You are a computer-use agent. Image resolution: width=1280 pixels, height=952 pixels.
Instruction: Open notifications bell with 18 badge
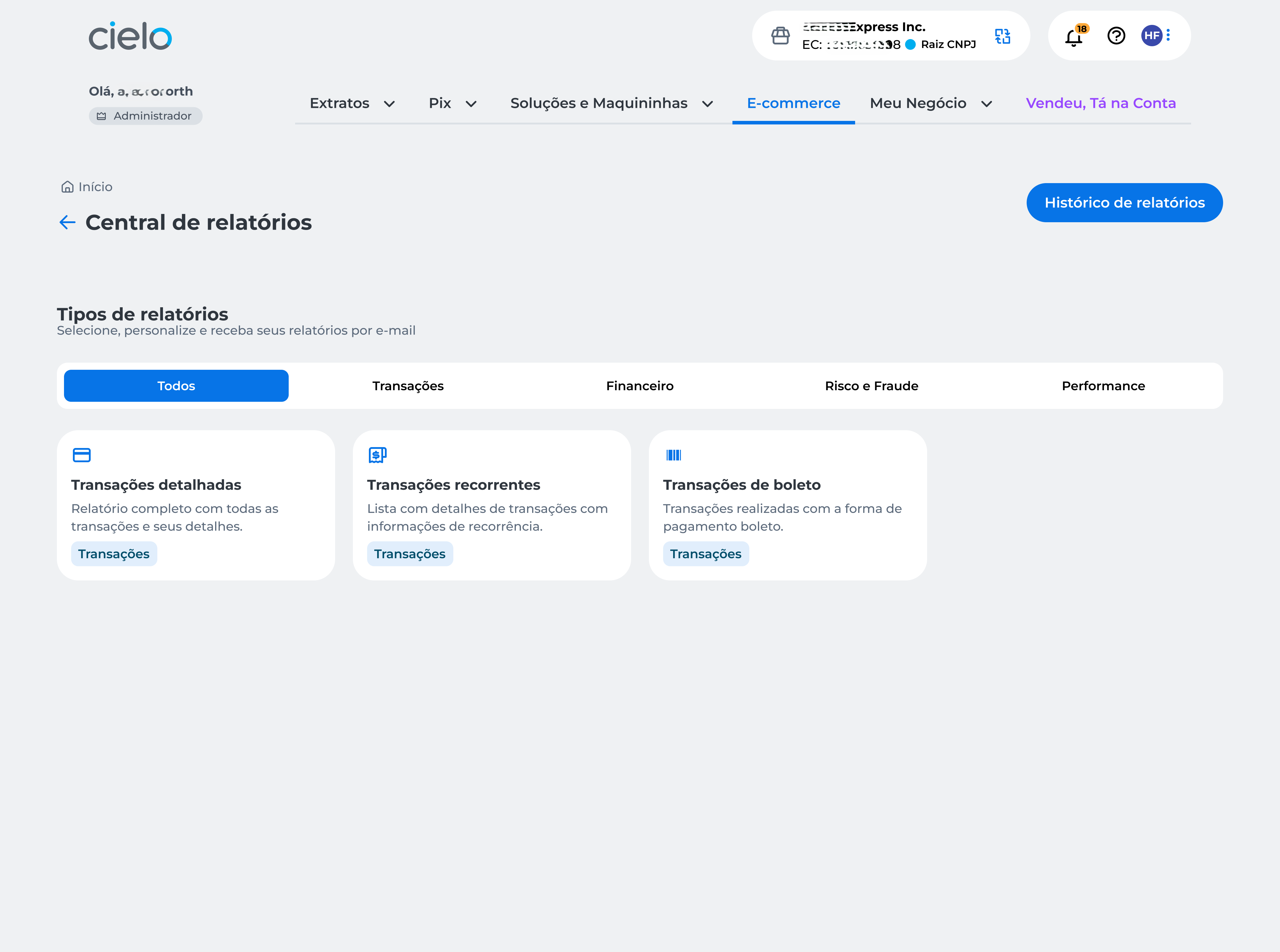[1074, 37]
